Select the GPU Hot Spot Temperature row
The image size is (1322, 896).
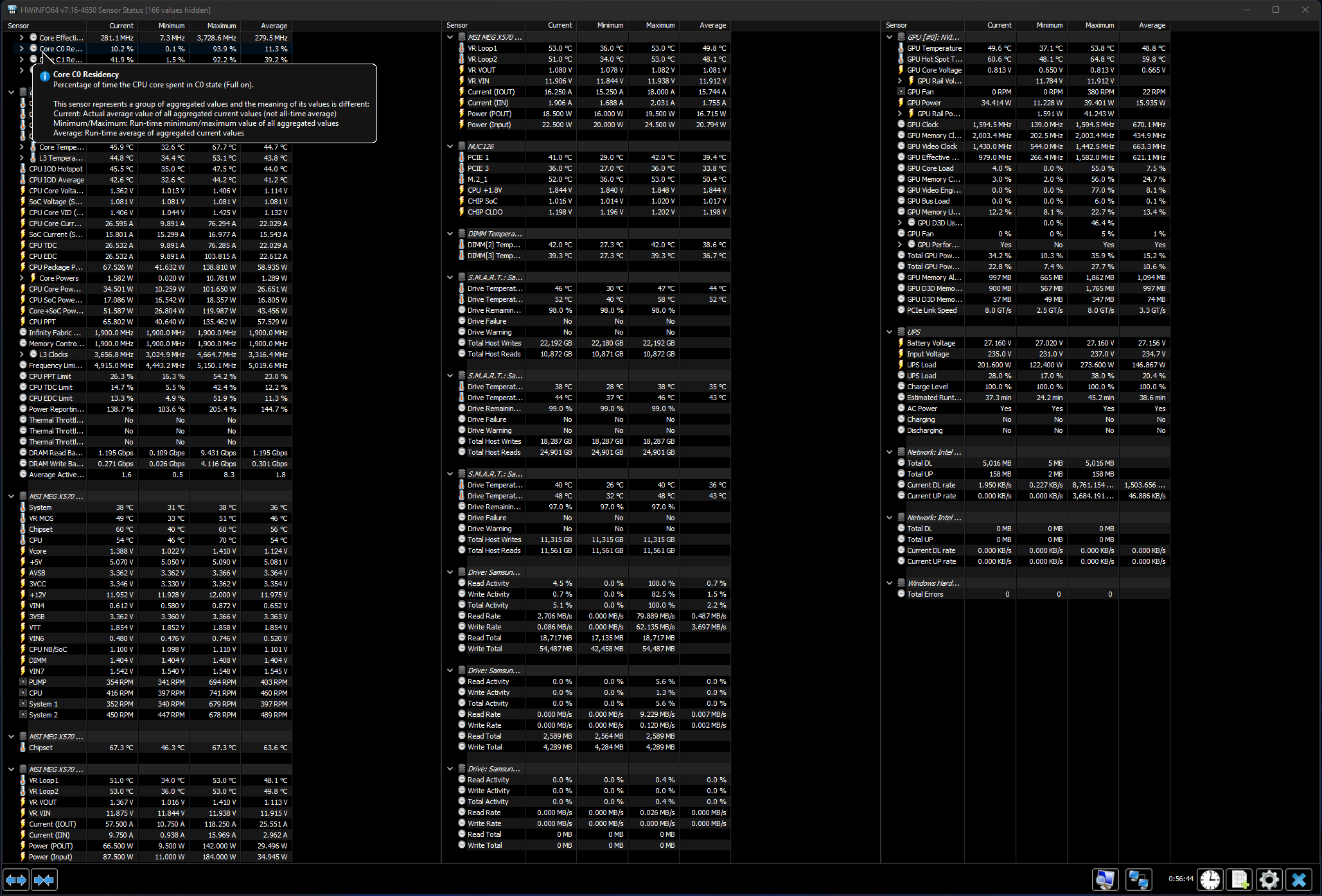[x=934, y=59]
